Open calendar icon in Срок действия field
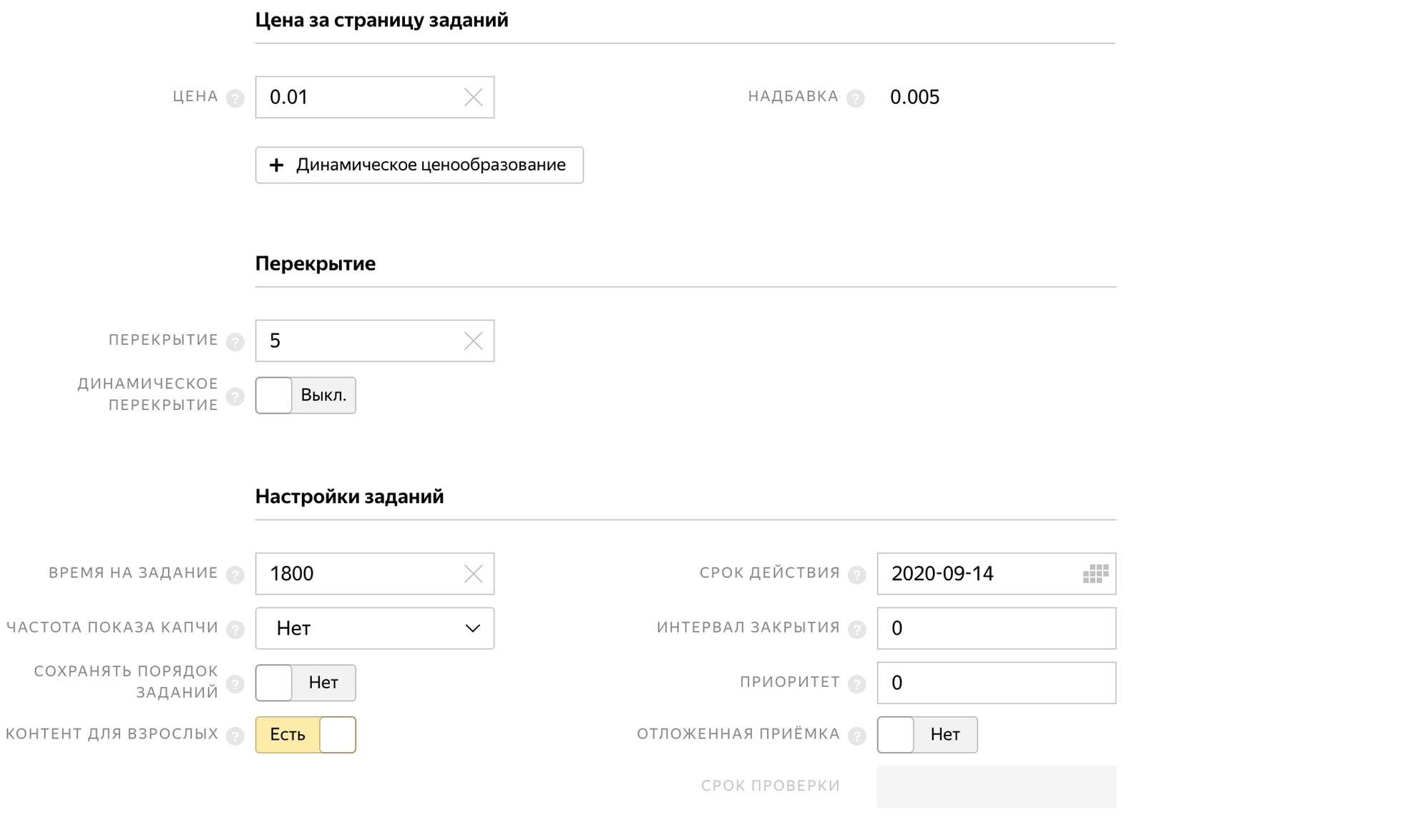 coord(1095,574)
